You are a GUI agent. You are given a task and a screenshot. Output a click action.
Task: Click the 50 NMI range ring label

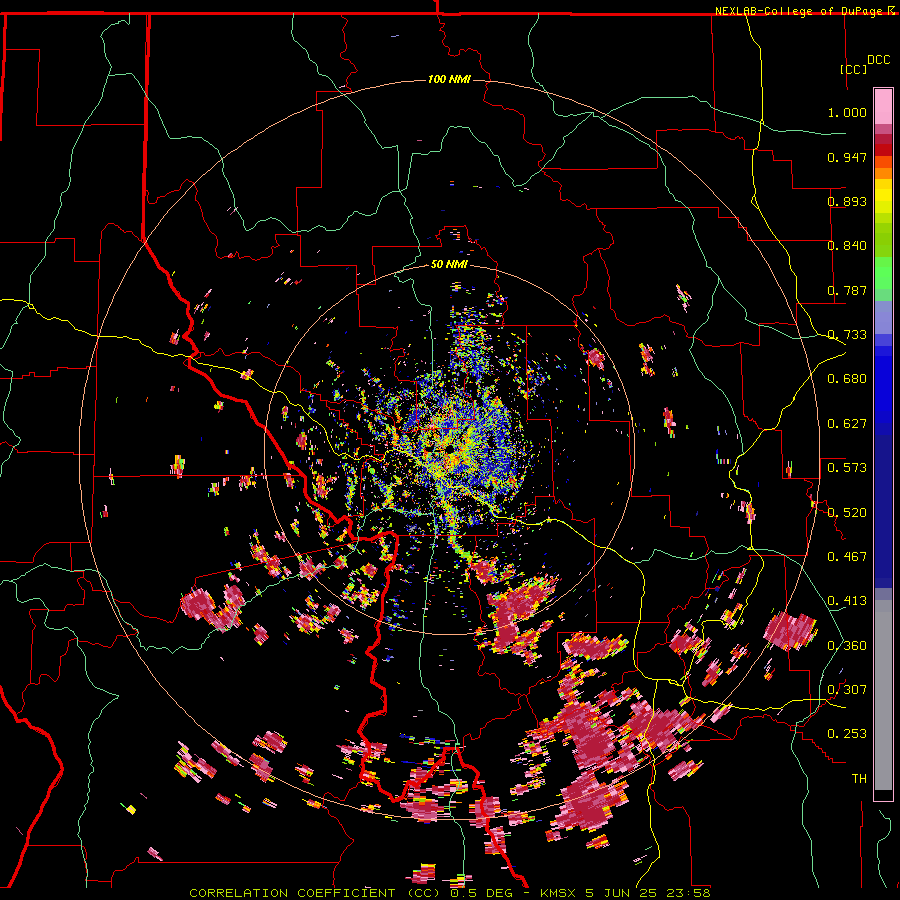[x=449, y=264]
